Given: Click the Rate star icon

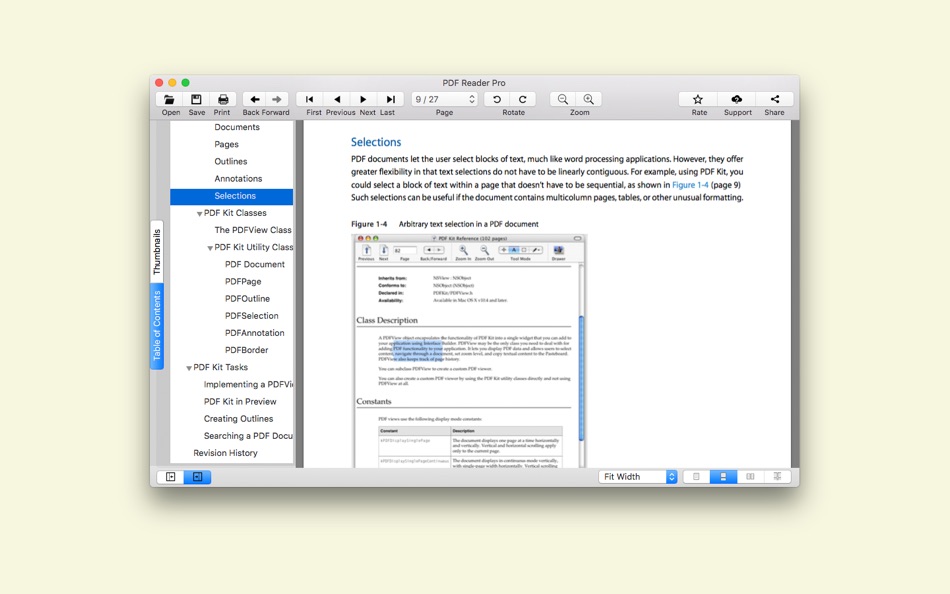Looking at the screenshot, I should [x=698, y=99].
